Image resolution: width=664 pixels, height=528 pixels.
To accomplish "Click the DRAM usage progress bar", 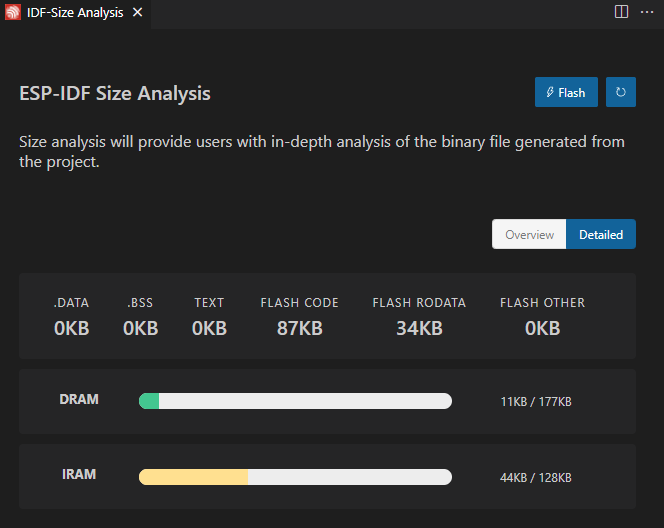I will click(295, 401).
